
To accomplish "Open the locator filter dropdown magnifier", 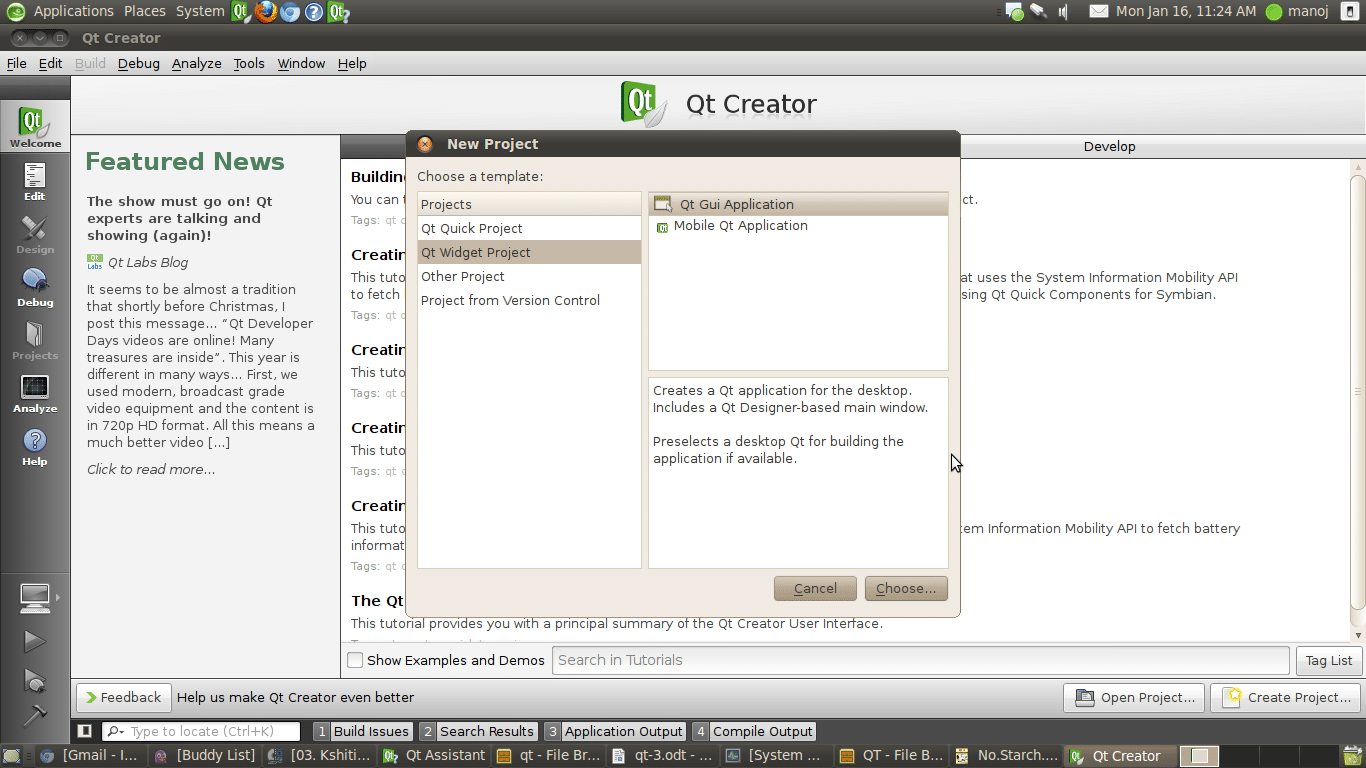I will tap(116, 731).
